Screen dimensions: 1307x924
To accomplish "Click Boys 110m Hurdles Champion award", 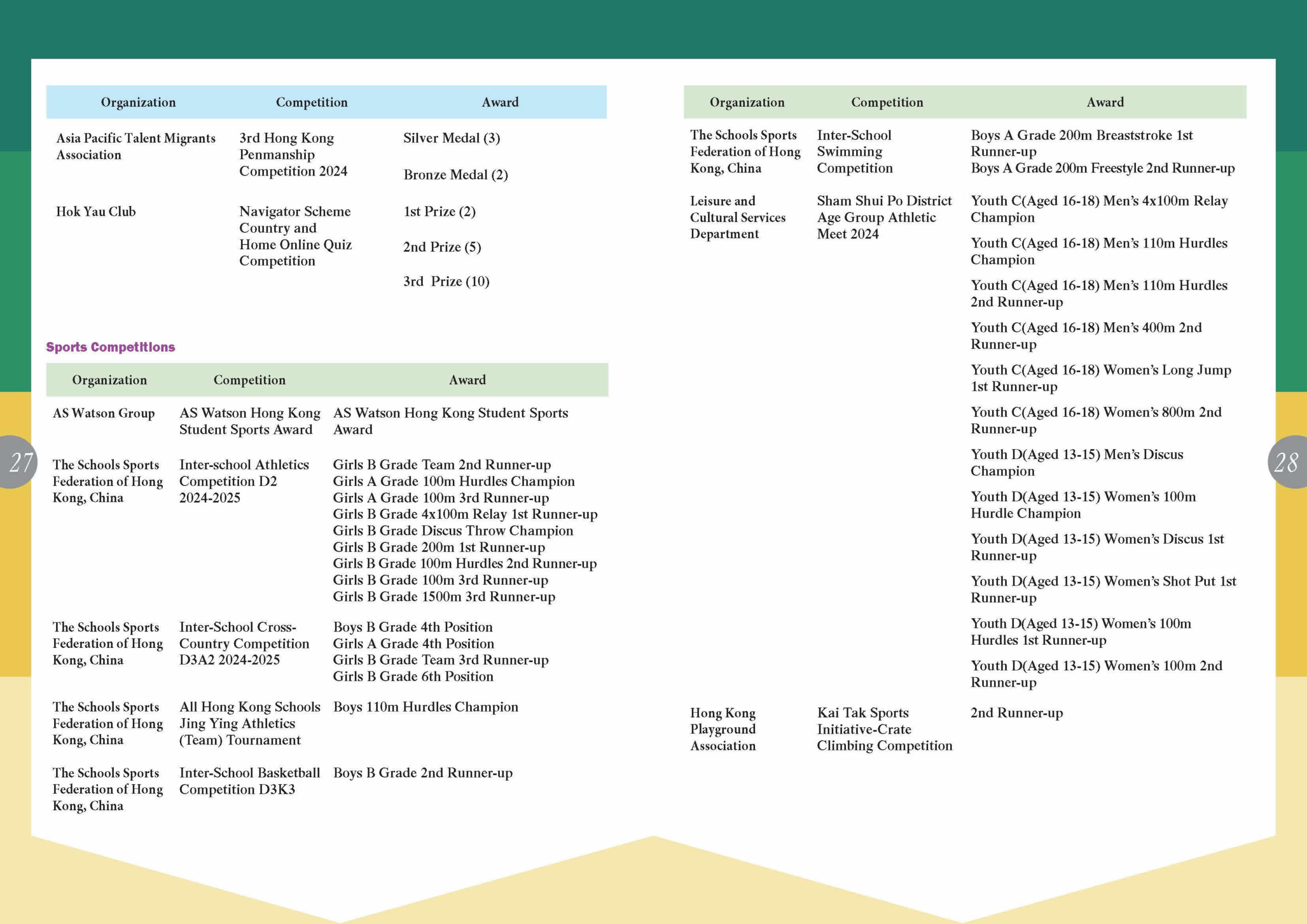I will pos(425,707).
